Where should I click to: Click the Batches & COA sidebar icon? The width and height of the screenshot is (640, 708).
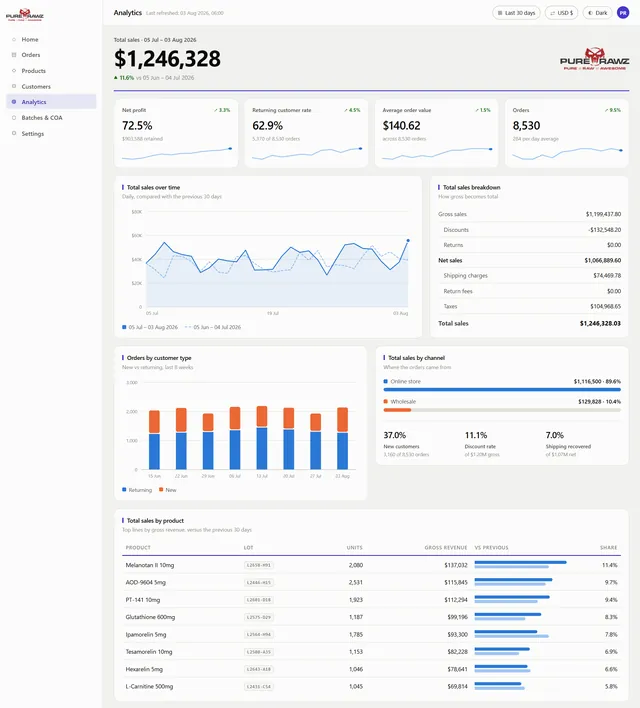point(14,117)
